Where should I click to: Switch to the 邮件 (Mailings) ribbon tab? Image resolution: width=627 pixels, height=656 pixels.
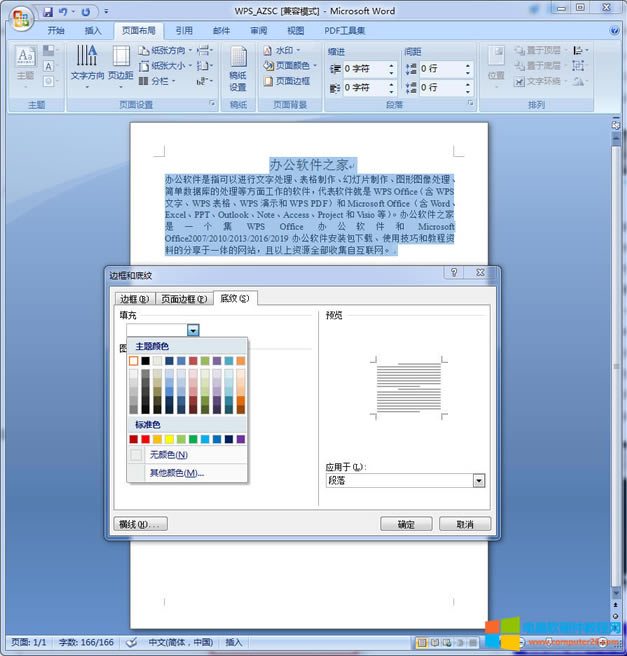click(221, 31)
